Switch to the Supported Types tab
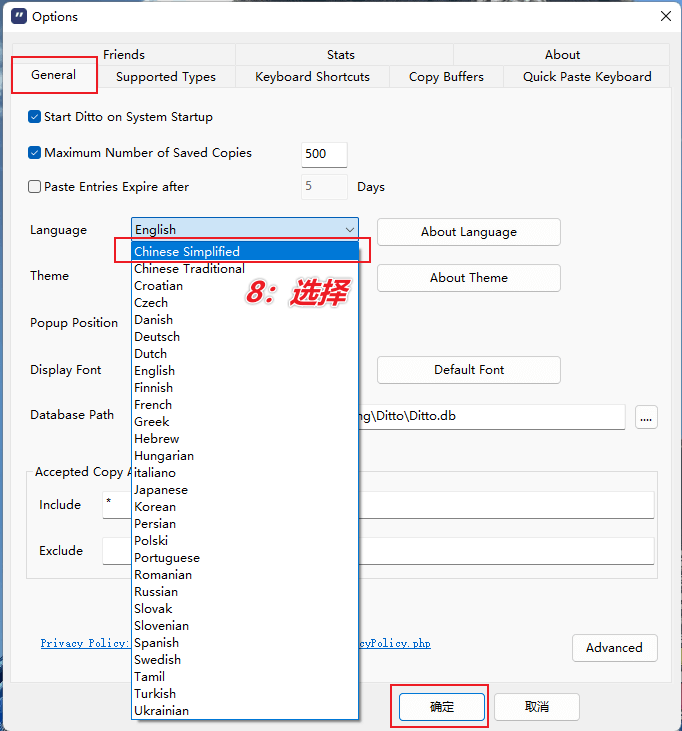Viewport: 682px width, 731px height. pyautogui.click(x=166, y=77)
